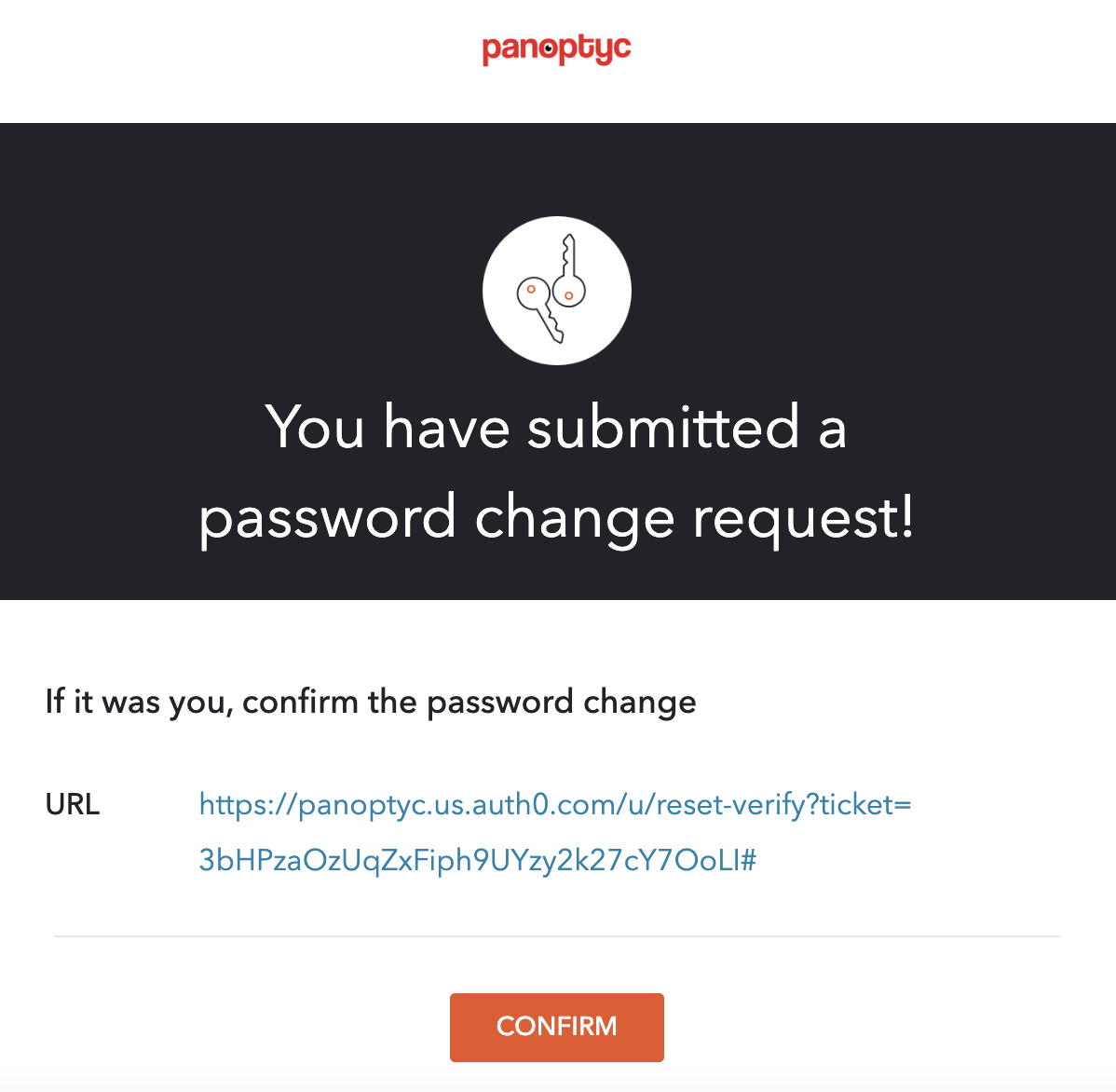Click the word "request!" in the dark banner

click(x=804, y=519)
